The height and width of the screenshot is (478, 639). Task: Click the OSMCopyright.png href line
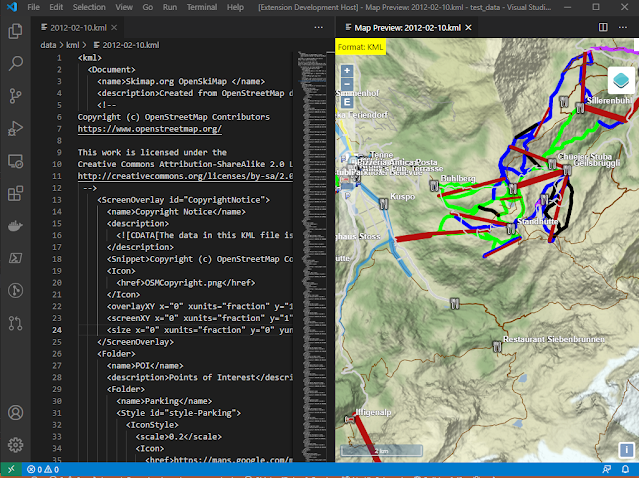(x=186, y=283)
